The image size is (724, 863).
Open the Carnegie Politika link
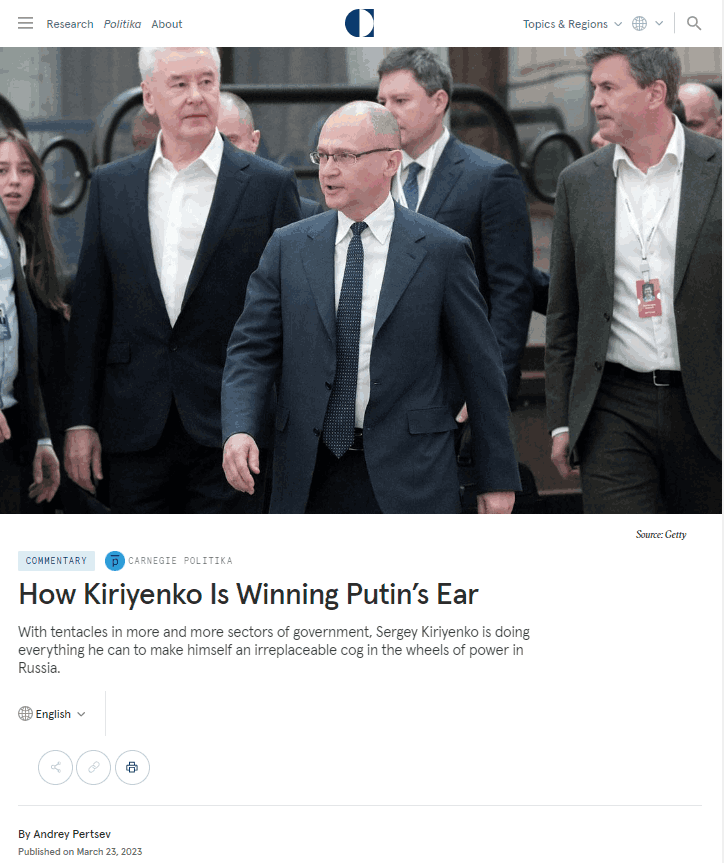coord(180,561)
